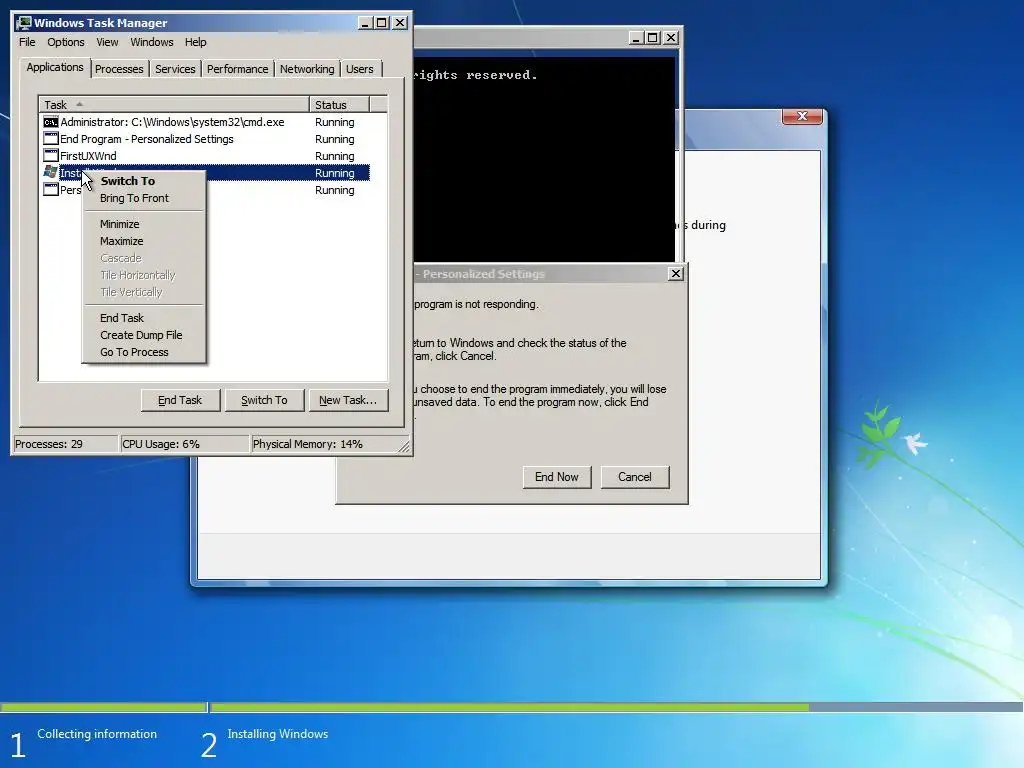Click End Now in the Personalized Settings dialog
Viewport: 1024px width, 768px height.
click(556, 477)
